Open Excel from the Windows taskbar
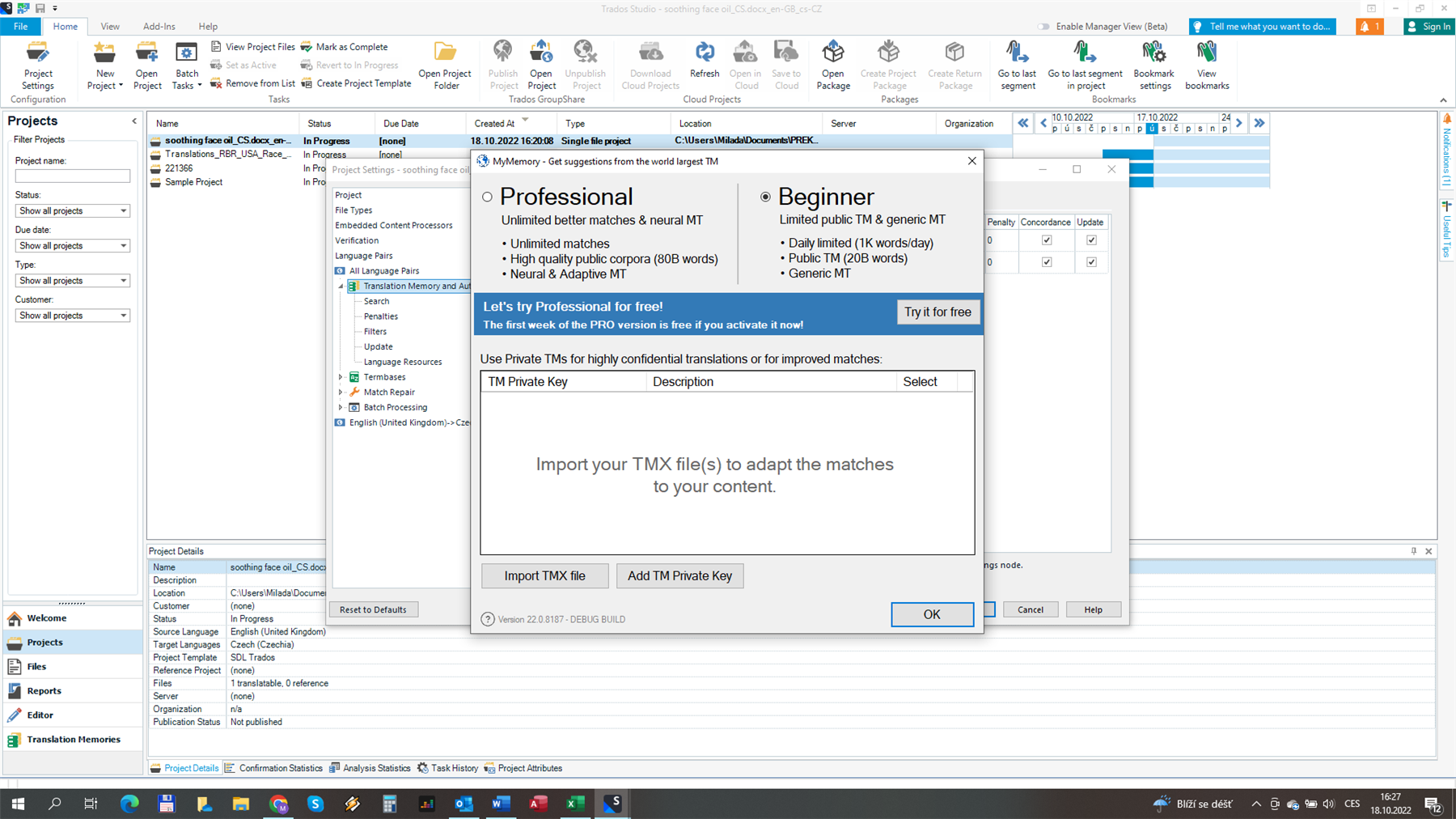 click(575, 804)
